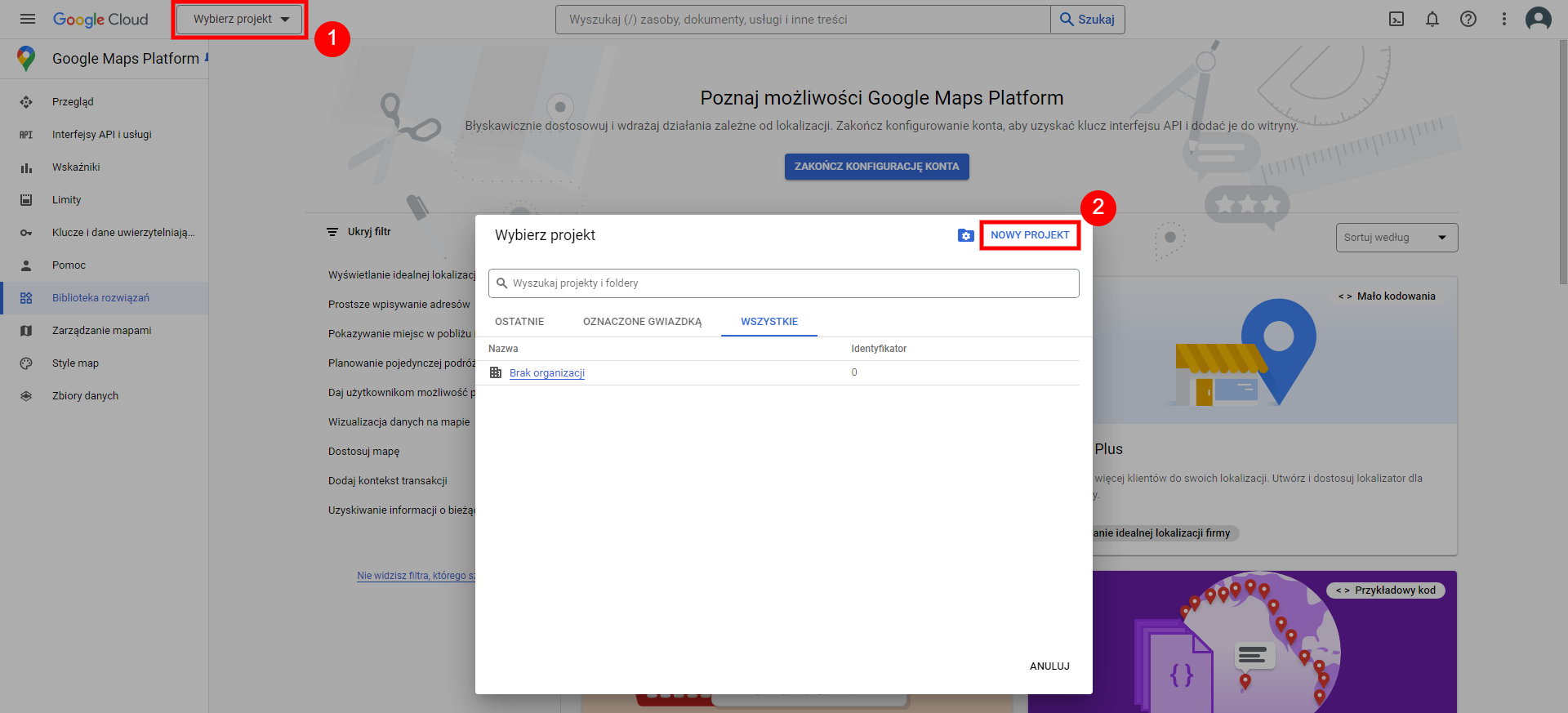Viewport: 1568px width, 713px height.
Task: Click the NOWY PROJEKT button
Action: [1030, 235]
